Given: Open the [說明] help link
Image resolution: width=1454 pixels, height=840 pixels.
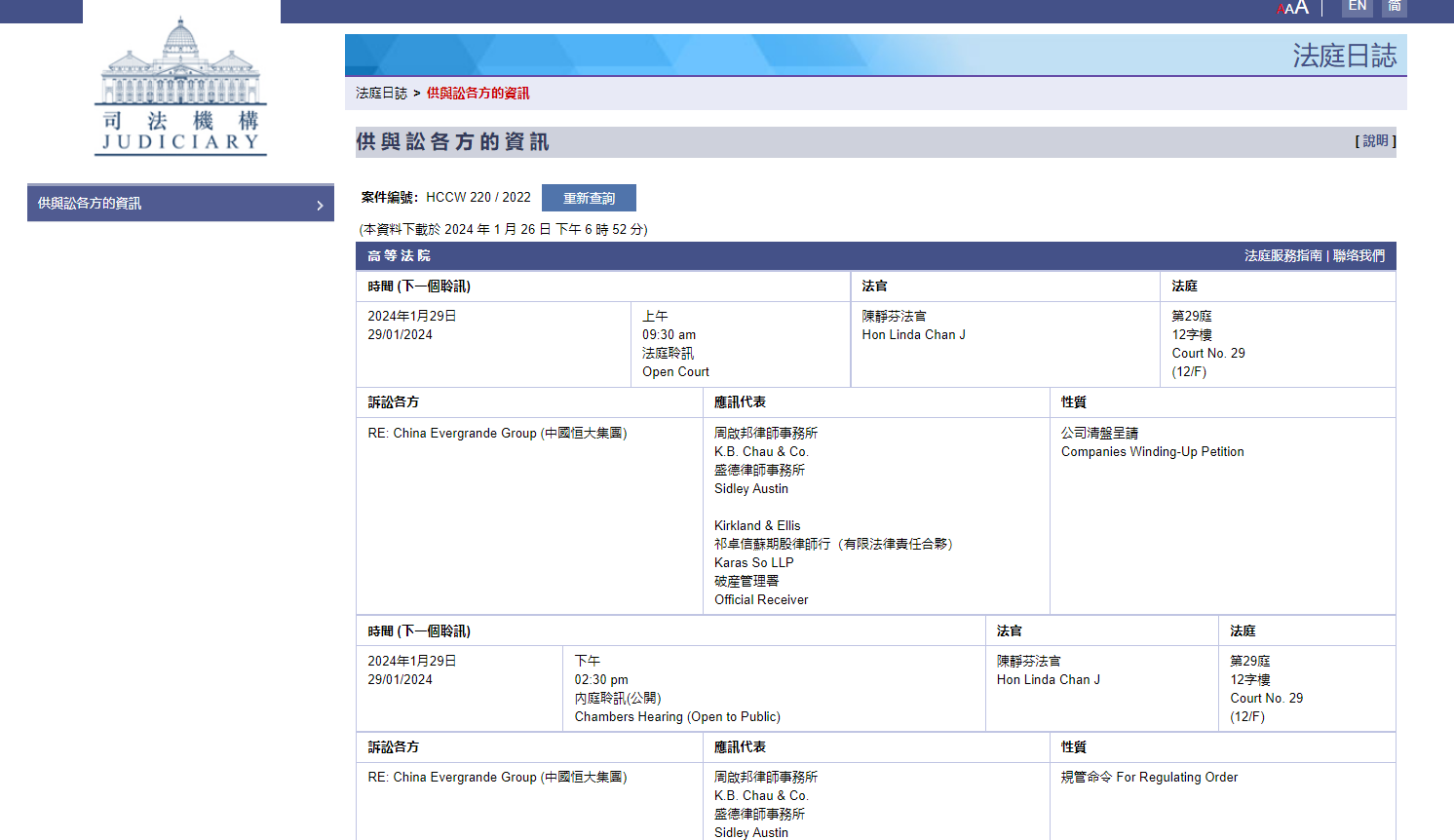Looking at the screenshot, I should click(1375, 140).
